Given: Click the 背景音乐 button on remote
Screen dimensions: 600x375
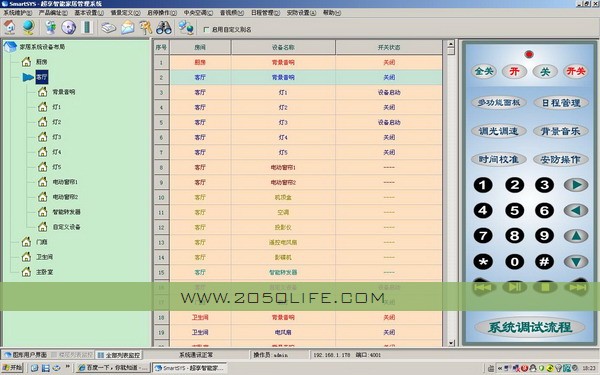Looking at the screenshot, I should [x=561, y=131].
